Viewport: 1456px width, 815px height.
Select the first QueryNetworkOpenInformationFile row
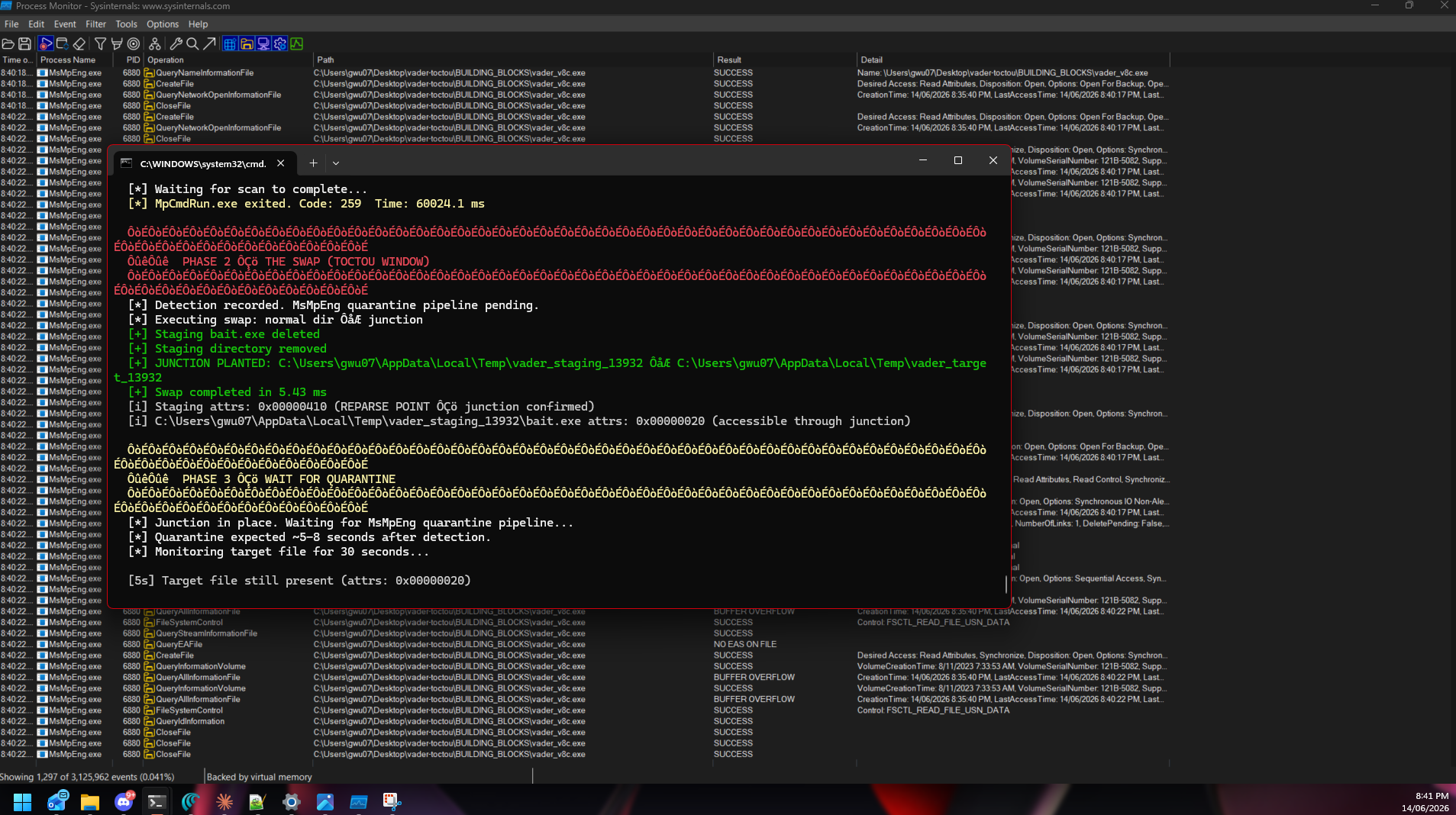click(x=584, y=95)
